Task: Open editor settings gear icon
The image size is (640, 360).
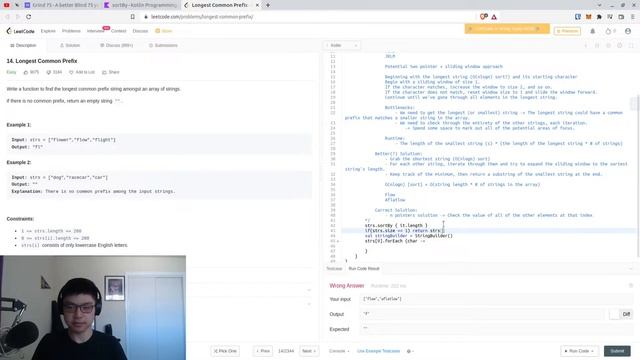Action: [620, 45]
